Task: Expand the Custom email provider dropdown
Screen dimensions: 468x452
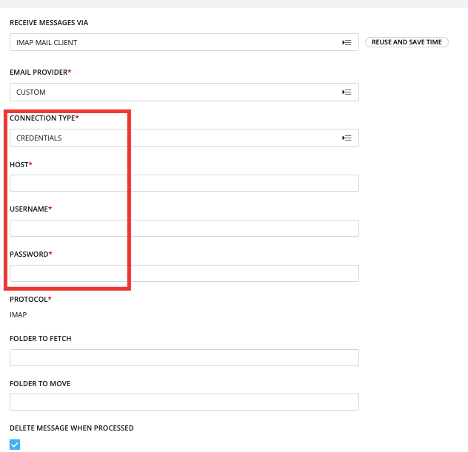Action: (184, 92)
